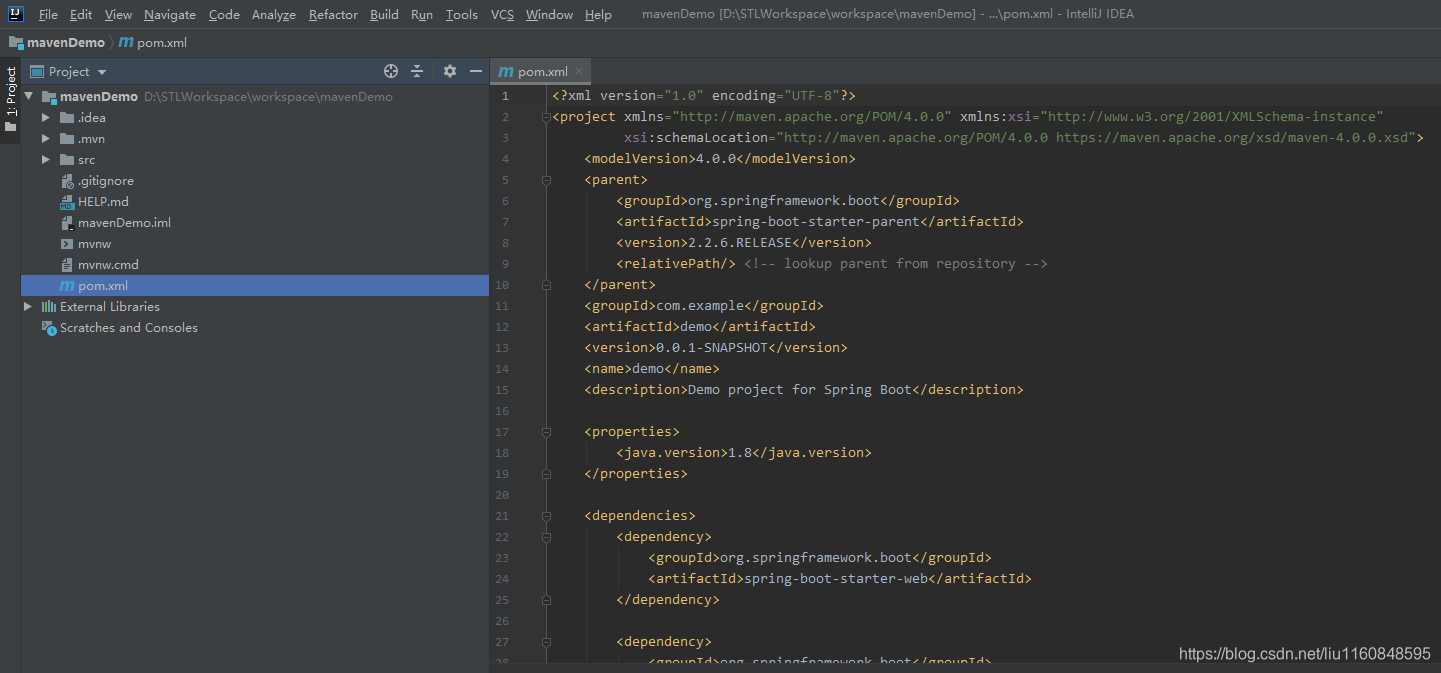Open the Project view dropdown
The height and width of the screenshot is (673, 1441).
[x=102, y=72]
